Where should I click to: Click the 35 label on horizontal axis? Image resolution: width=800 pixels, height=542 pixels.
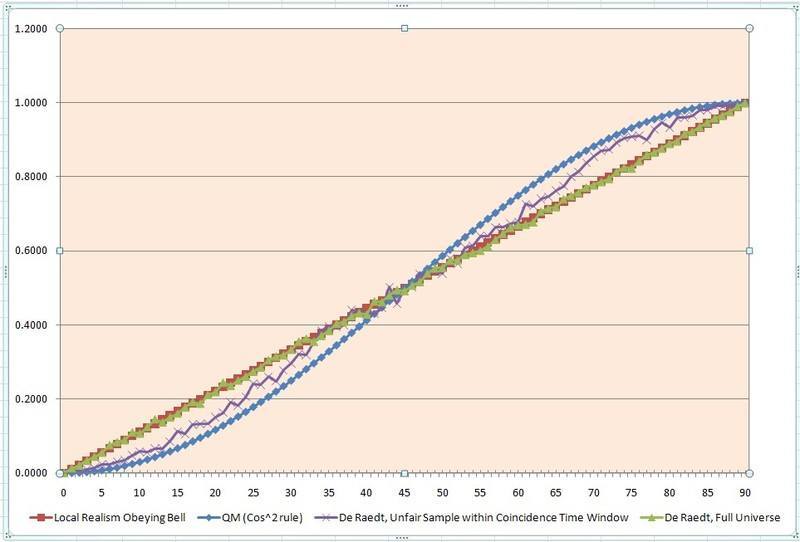[329, 493]
